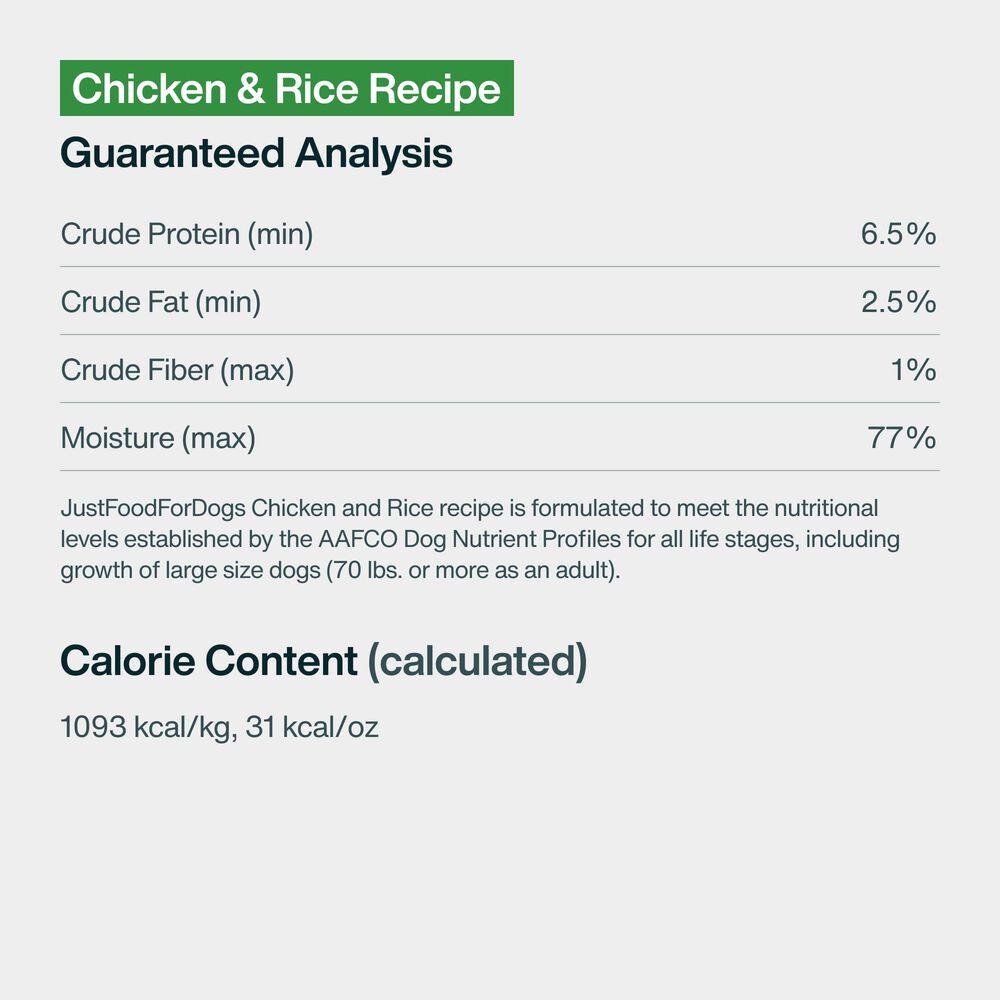Select the 77% moisture value
1000x1000 pixels.
901,438
